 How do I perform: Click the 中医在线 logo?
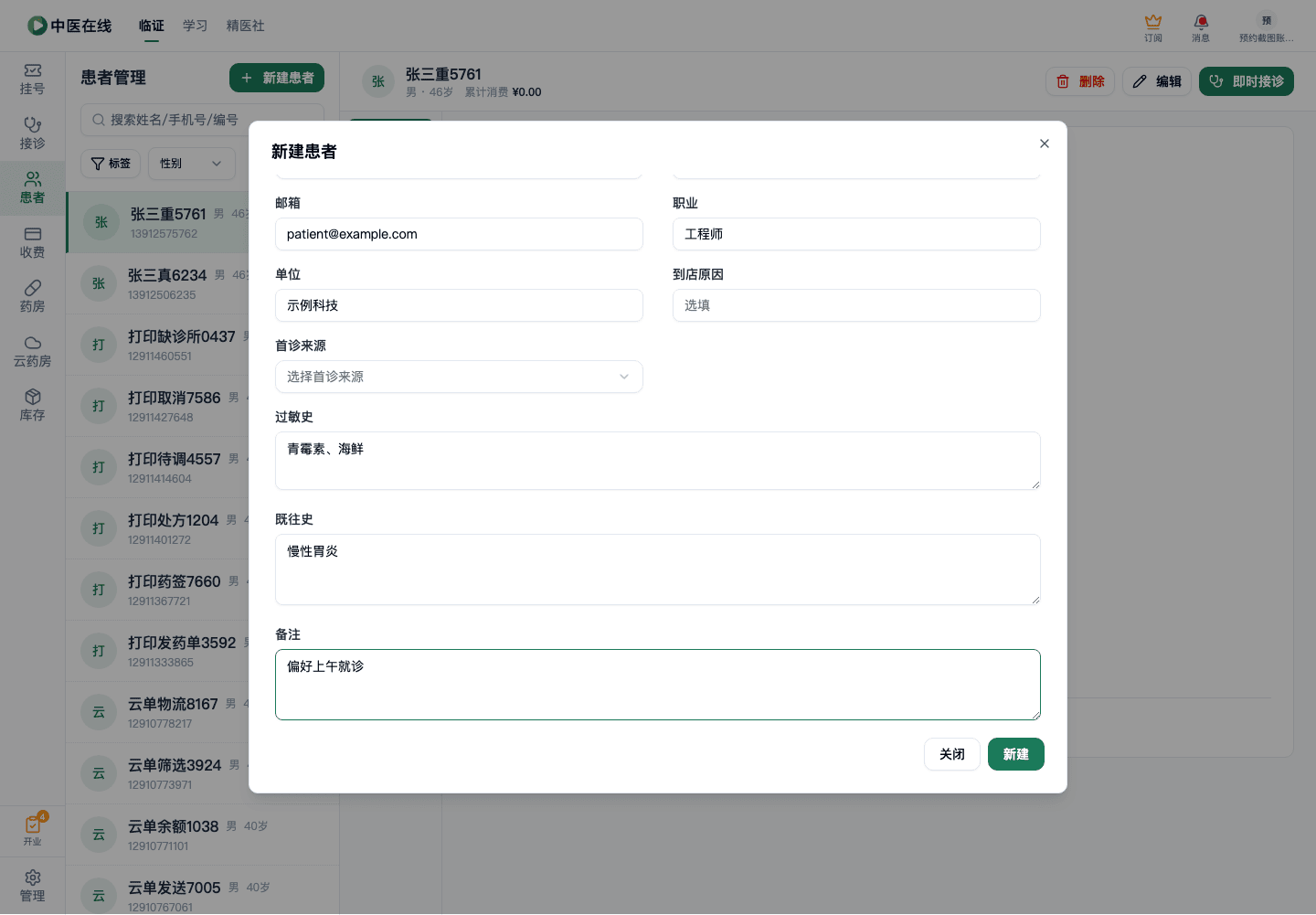coord(69,26)
